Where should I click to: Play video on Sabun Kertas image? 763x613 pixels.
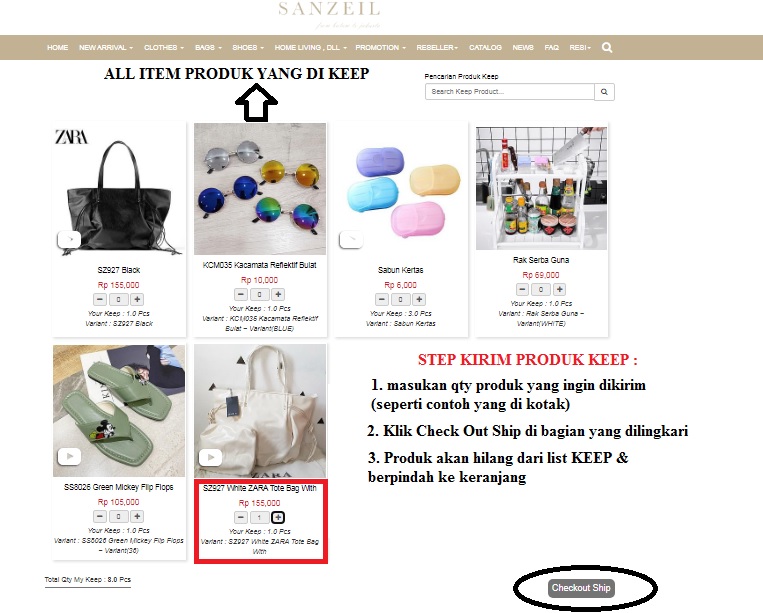point(351,239)
